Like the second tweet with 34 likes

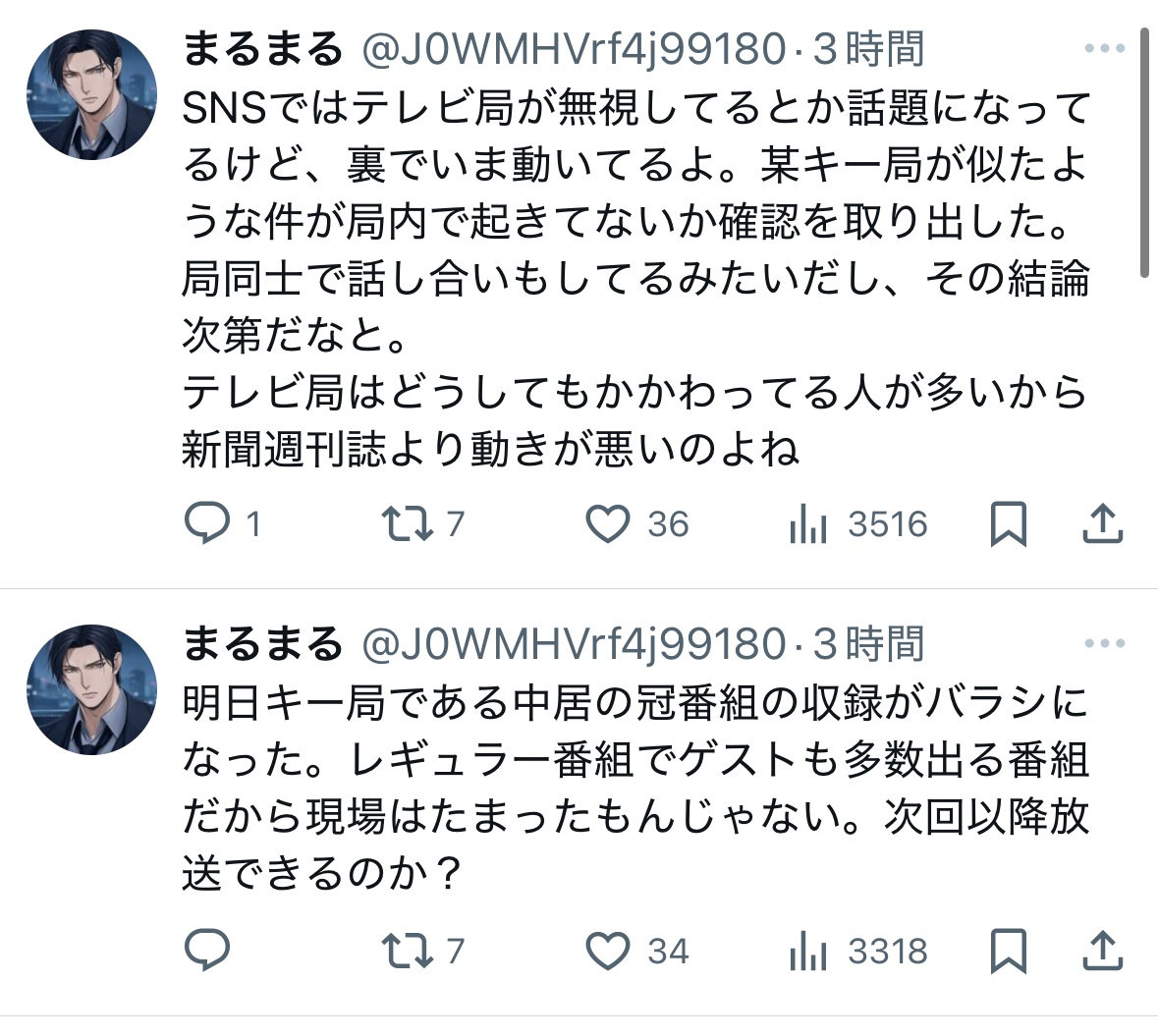637,951
